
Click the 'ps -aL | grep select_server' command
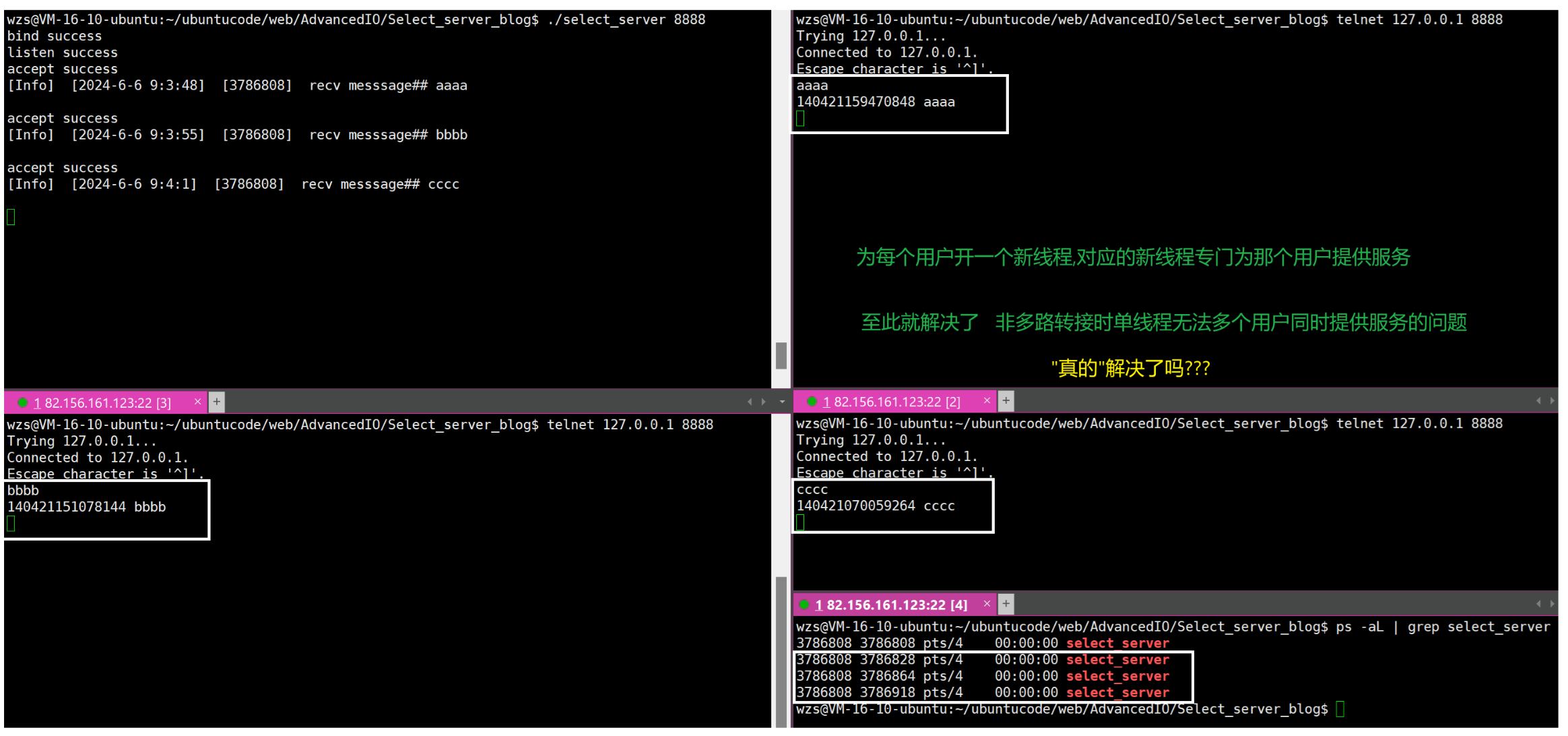pos(1443,627)
